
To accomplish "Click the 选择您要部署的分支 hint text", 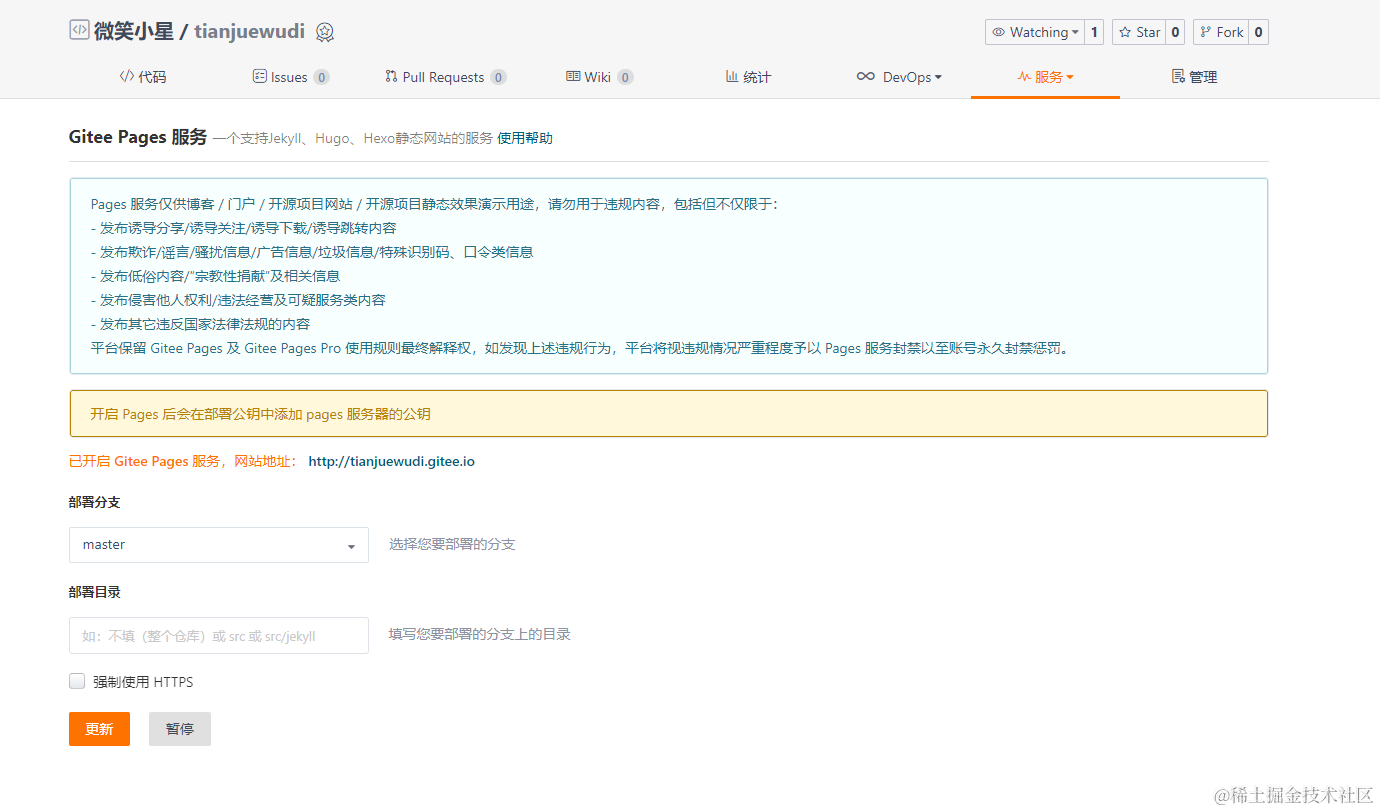I will coord(452,545).
